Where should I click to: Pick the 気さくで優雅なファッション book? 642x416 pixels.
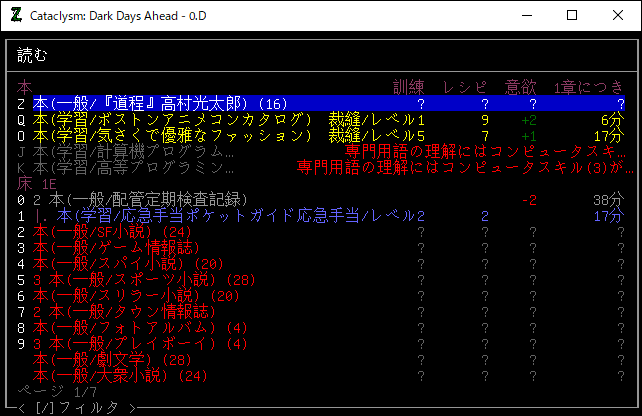[x=172, y=136]
